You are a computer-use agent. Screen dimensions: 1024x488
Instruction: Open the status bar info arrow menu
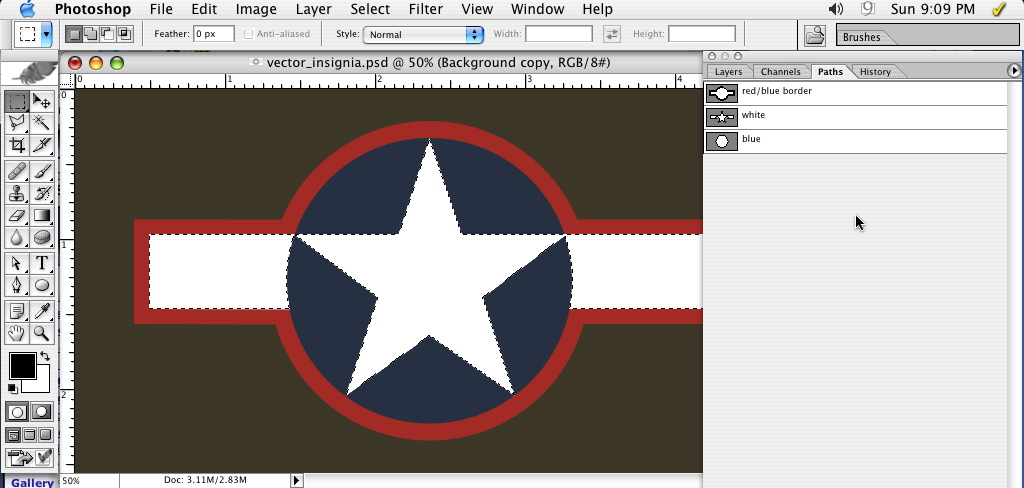(296, 480)
